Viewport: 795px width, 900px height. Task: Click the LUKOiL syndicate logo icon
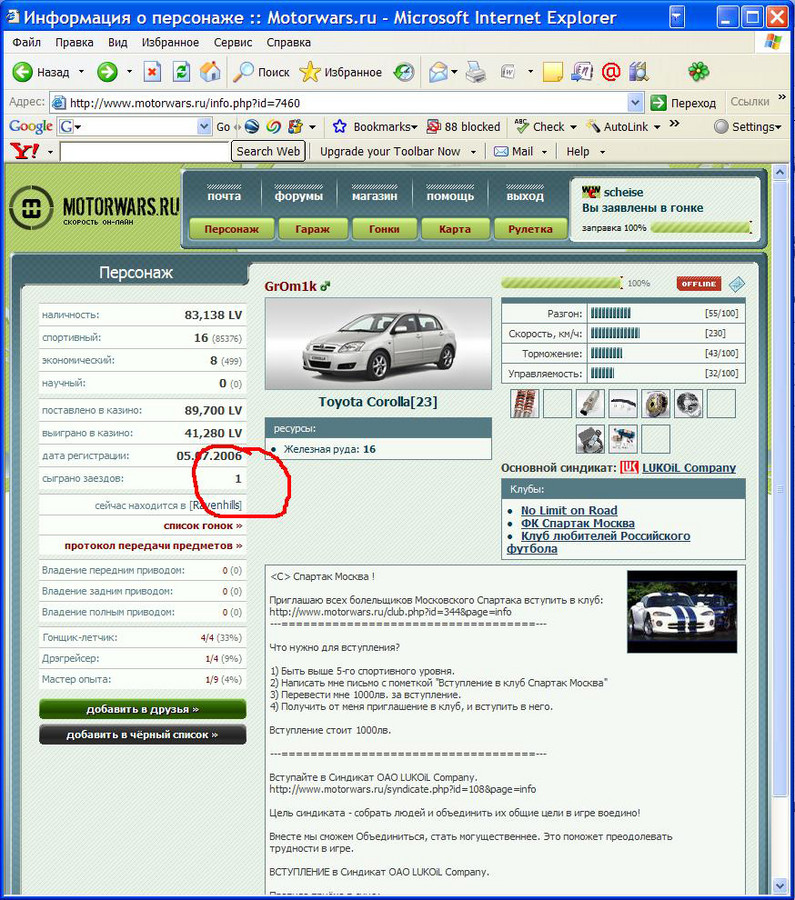[629, 467]
